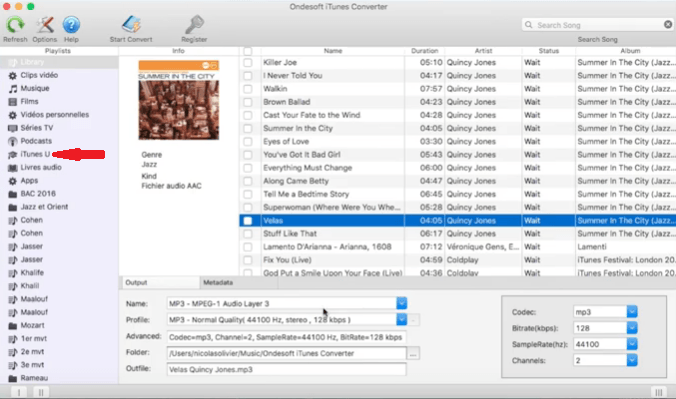Sort by the Name column header
Image resolution: width=676 pixels, height=399 pixels.
333,51
